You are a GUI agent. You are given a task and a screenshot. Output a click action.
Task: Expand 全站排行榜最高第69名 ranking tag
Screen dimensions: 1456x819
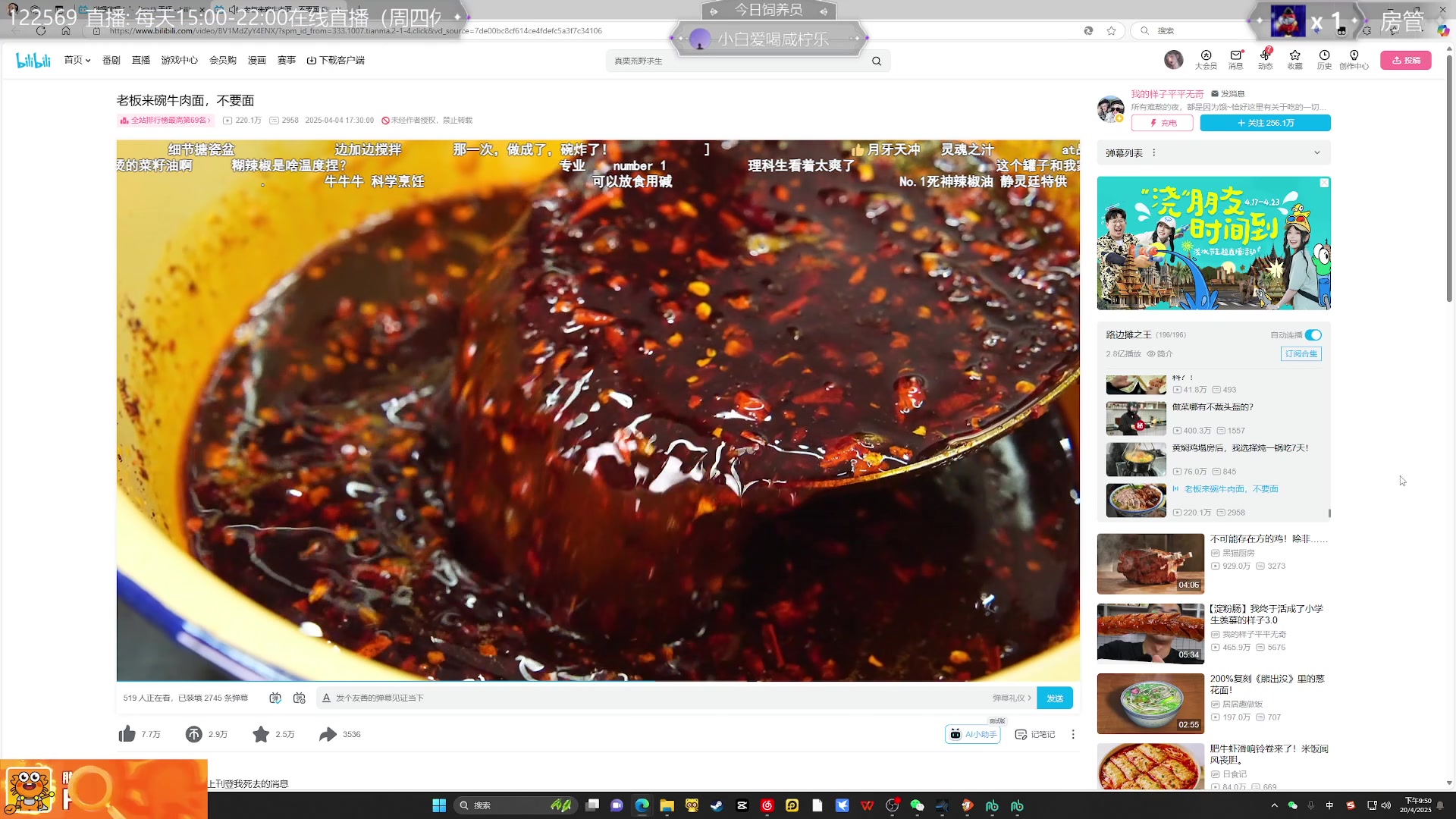point(166,121)
